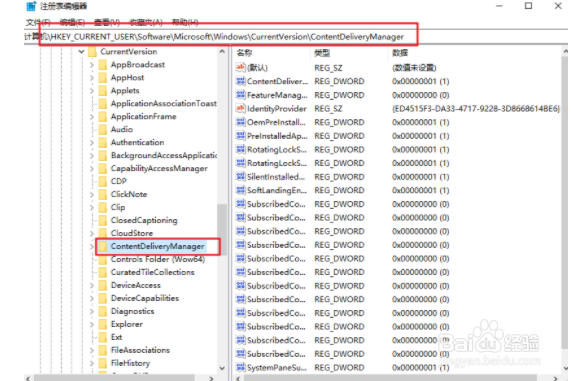Click the ApplicationAssociationToast folder icon

[103, 104]
